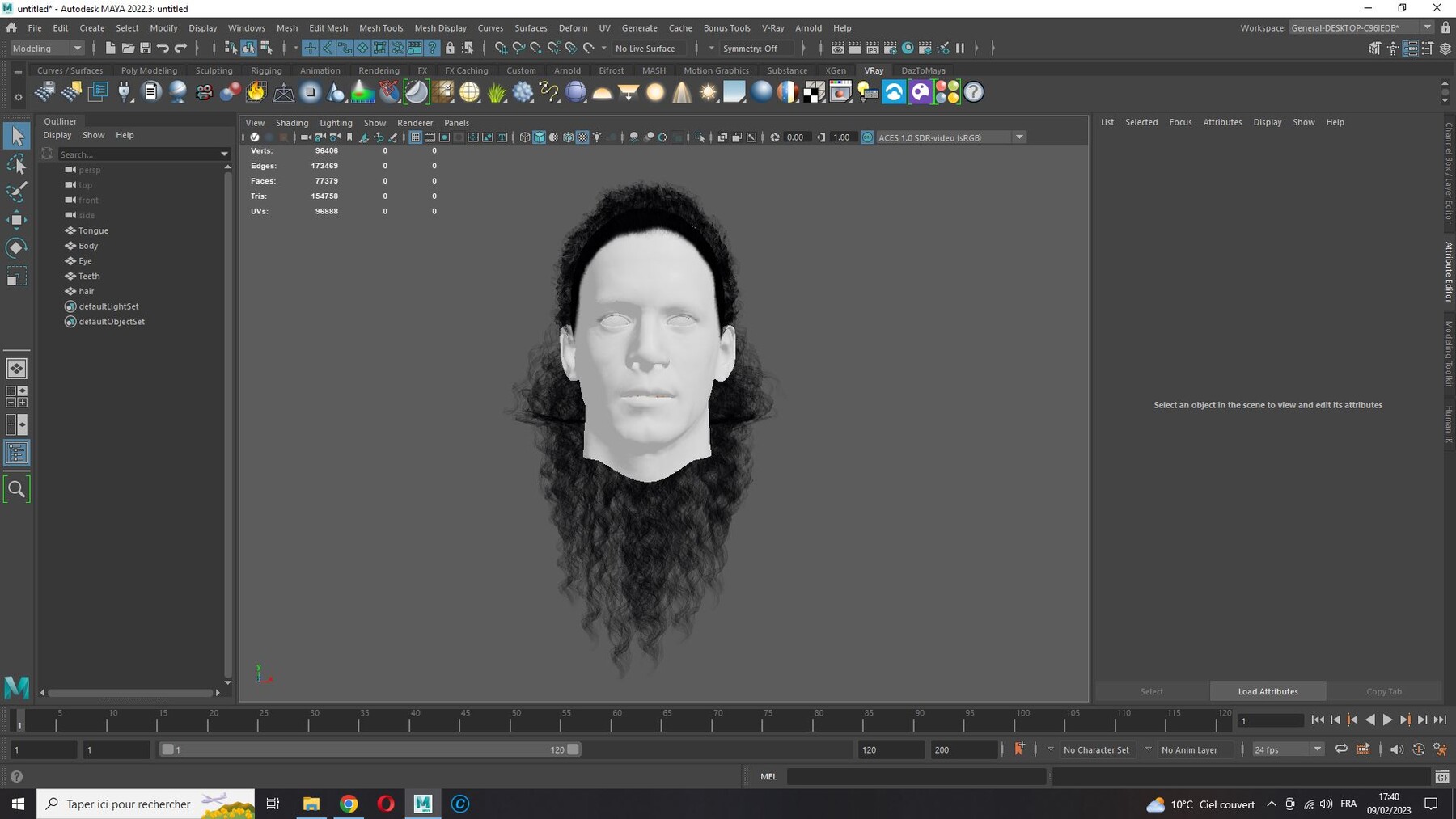Toggle audio speaker in range slider
Screen dimensions: 1456x819
tap(1396, 749)
